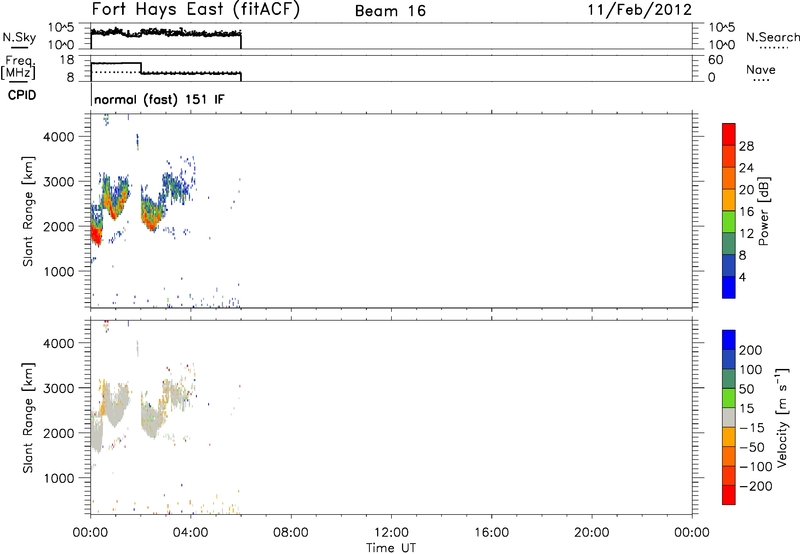This screenshot has width=800, height=554.
Task: Pick the light green Velocity color bar segment
Action: pos(729,398)
